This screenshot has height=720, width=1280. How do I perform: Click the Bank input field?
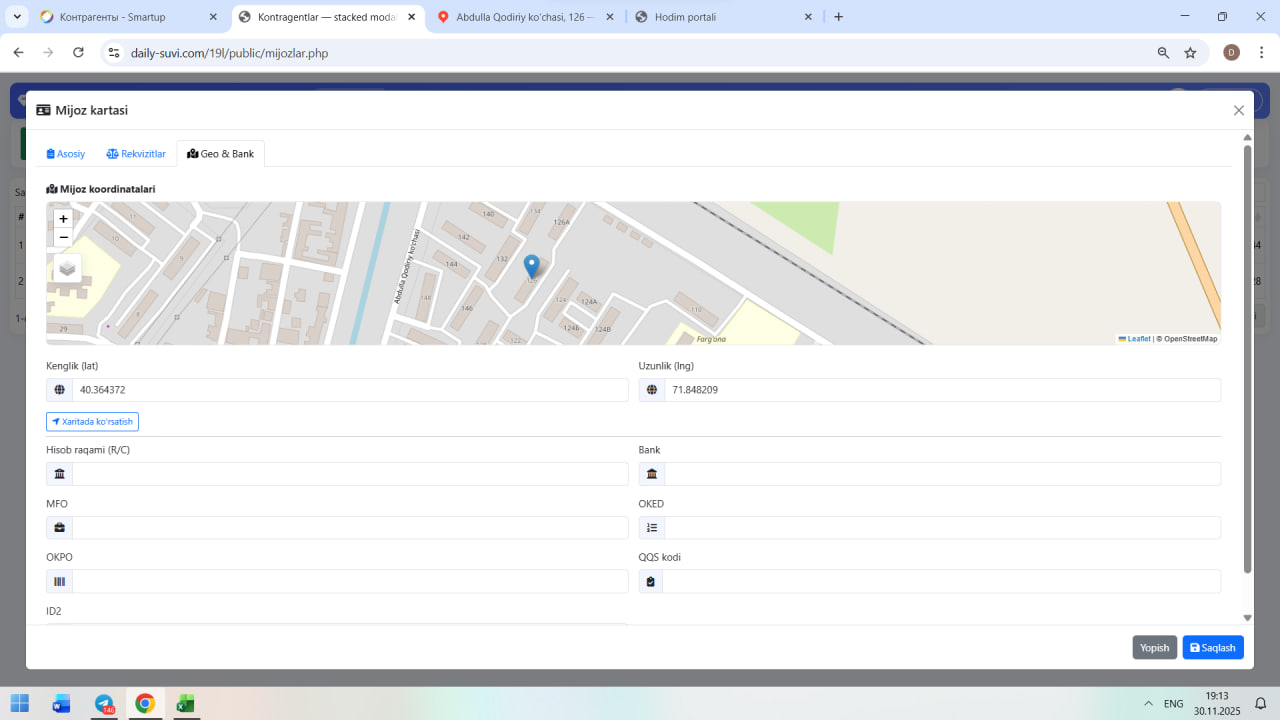click(x=941, y=474)
